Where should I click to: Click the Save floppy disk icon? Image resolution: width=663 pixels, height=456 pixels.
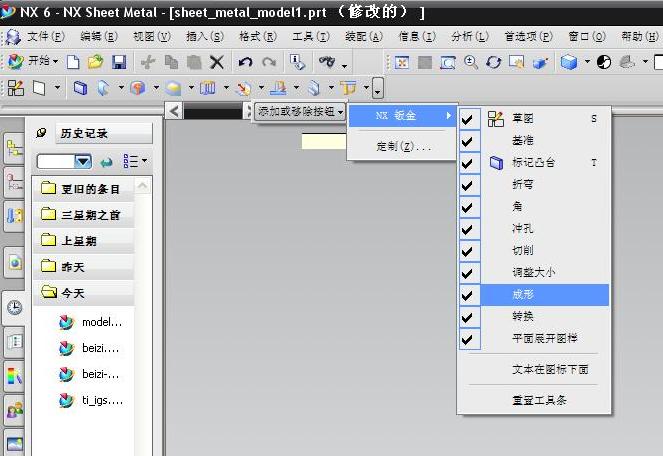click(x=119, y=63)
